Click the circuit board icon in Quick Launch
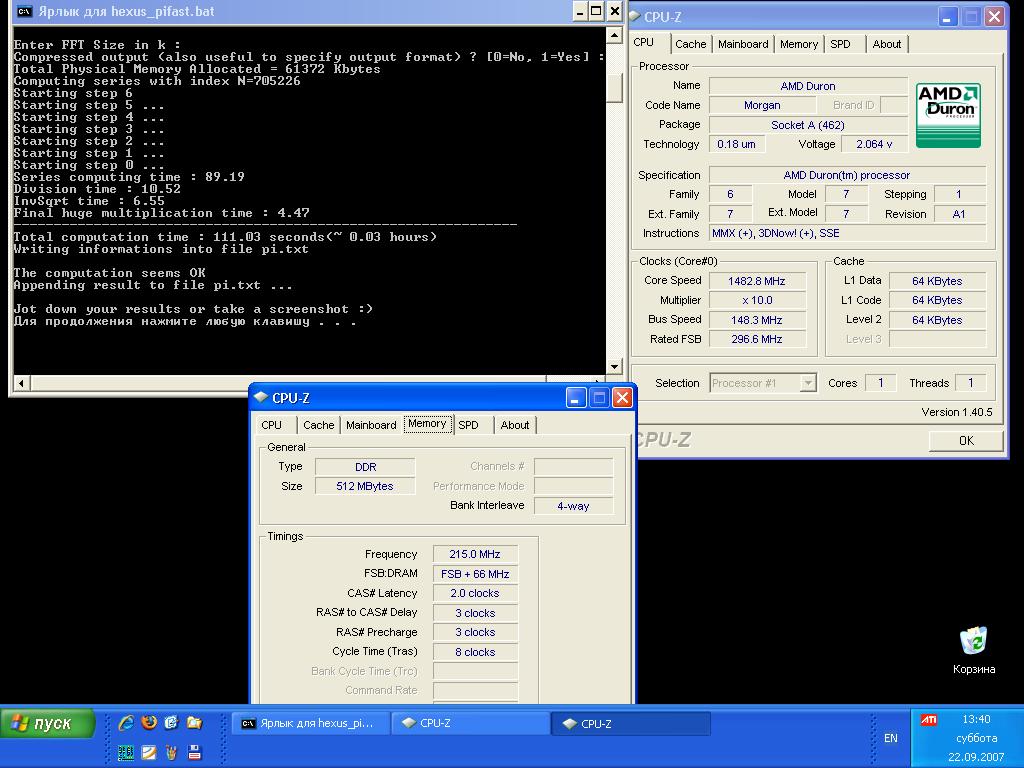Image resolution: width=1024 pixels, height=768 pixels. [x=126, y=752]
